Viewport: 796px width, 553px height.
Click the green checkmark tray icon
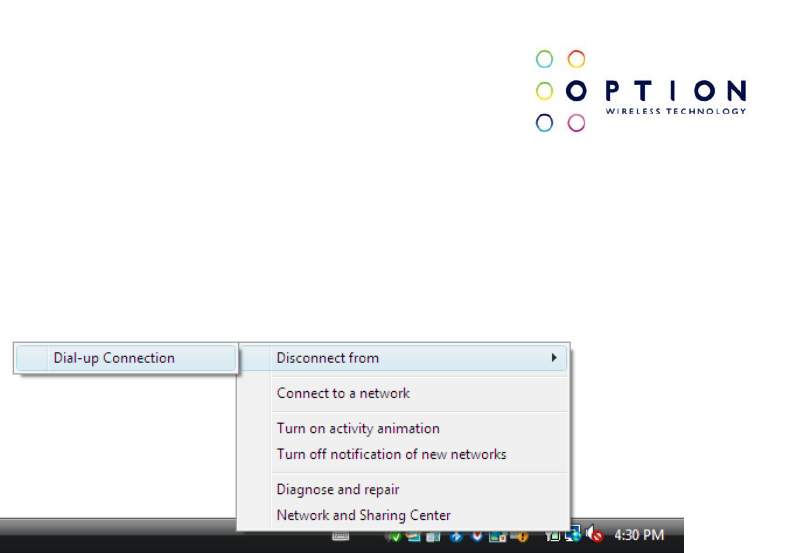[393, 536]
